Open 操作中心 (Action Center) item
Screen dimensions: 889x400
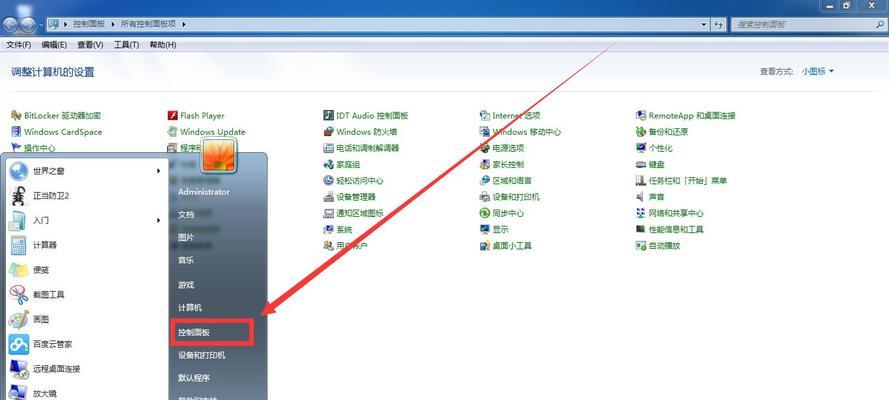tap(33, 148)
